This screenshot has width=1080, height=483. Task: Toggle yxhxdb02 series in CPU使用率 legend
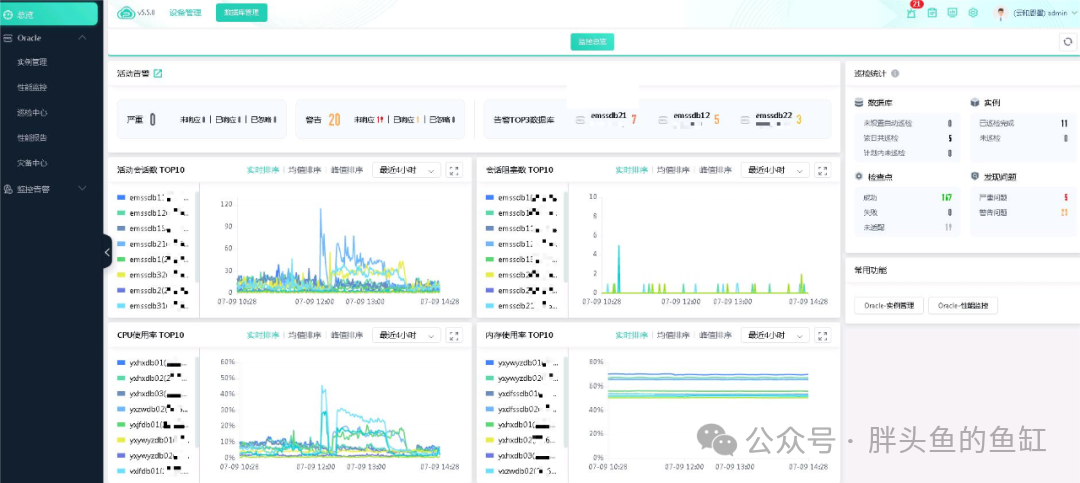click(152, 378)
